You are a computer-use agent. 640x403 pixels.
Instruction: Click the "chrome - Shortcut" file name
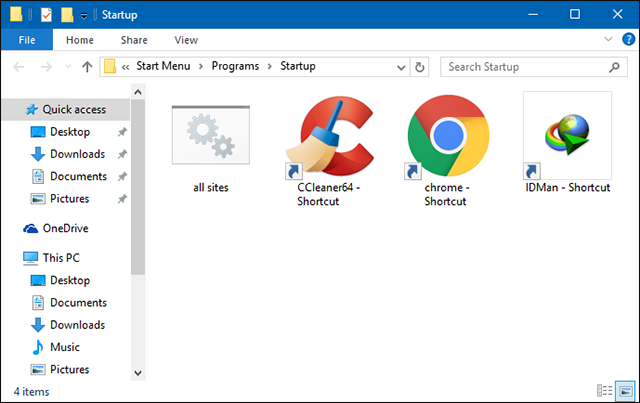(x=447, y=194)
